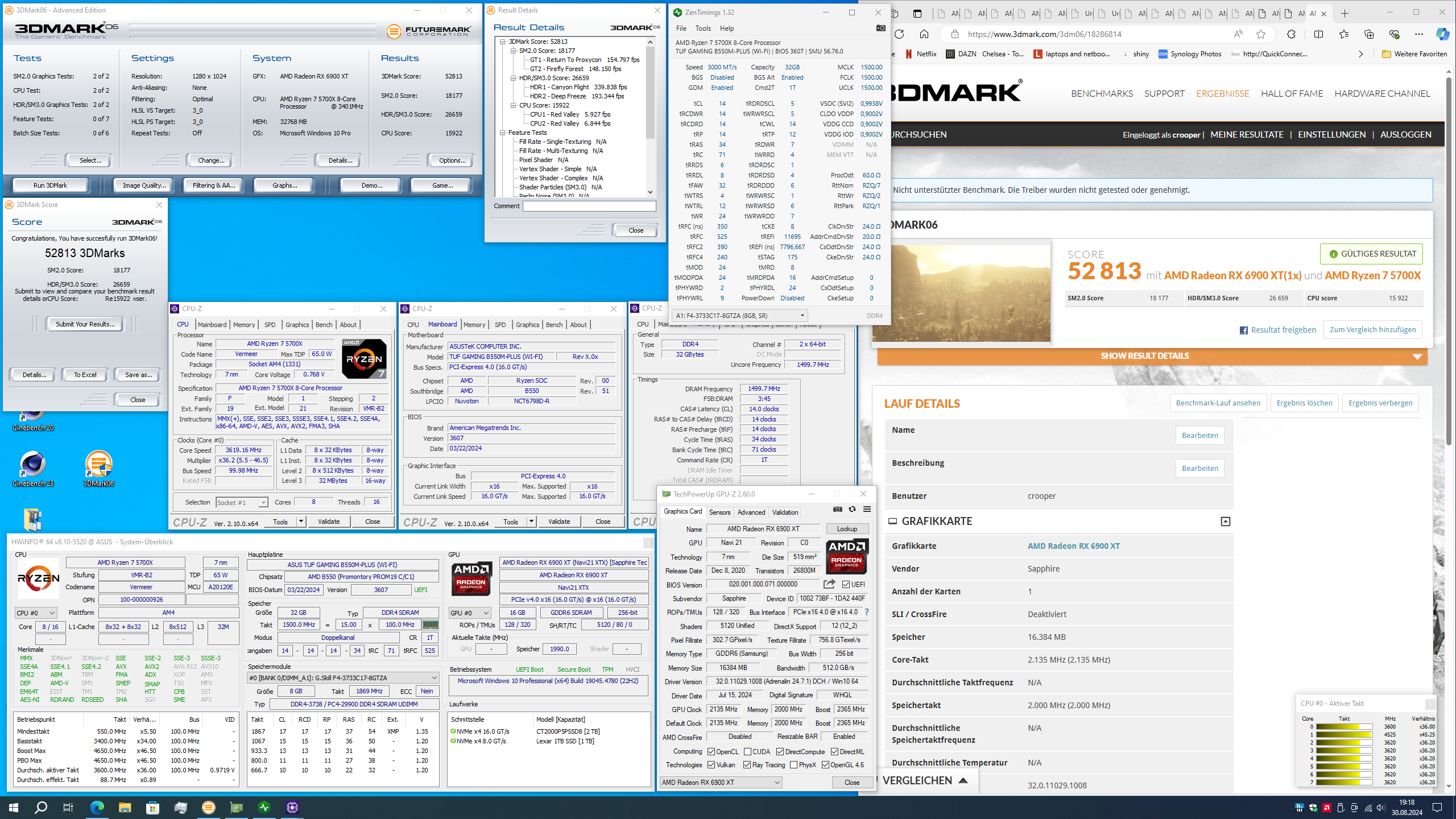Toggle DirectML checkbox in GPU-Z
The width and height of the screenshot is (1456, 819).
click(834, 751)
